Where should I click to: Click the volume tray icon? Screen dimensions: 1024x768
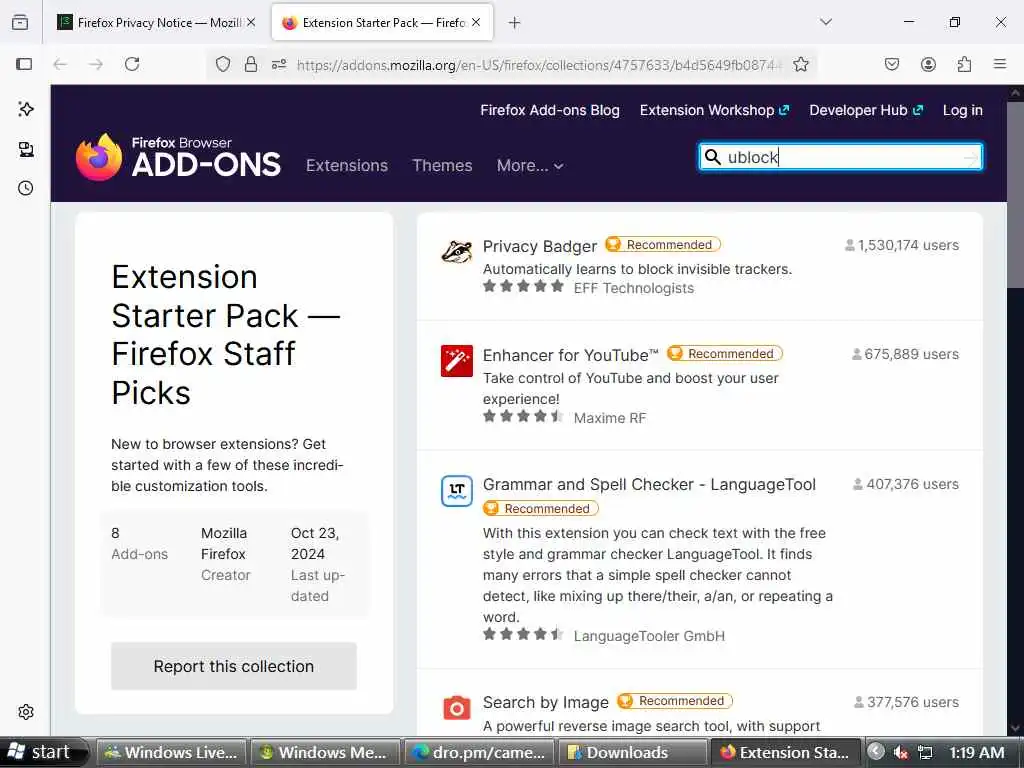(x=901, y=752)
